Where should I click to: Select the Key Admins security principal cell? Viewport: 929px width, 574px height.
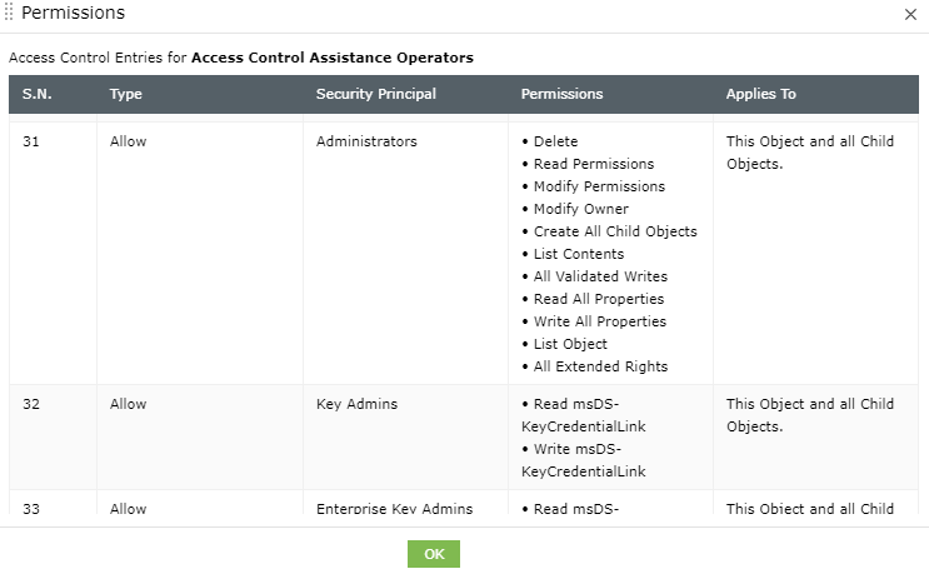click(357, 404)
